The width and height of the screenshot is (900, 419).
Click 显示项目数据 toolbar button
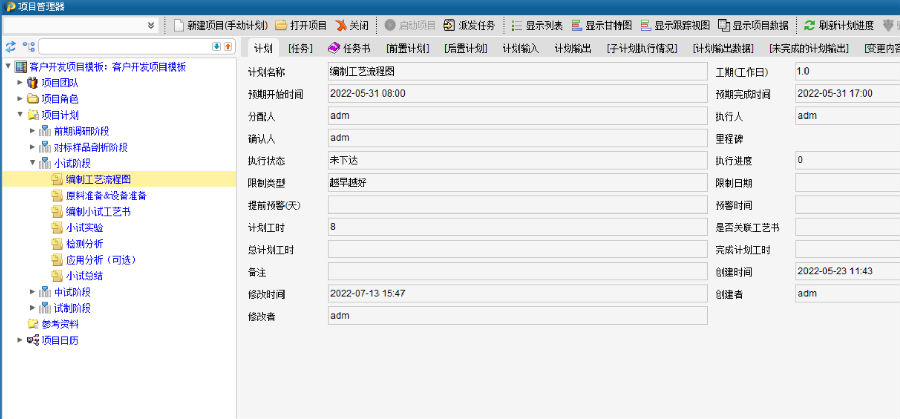click(754, 25)
